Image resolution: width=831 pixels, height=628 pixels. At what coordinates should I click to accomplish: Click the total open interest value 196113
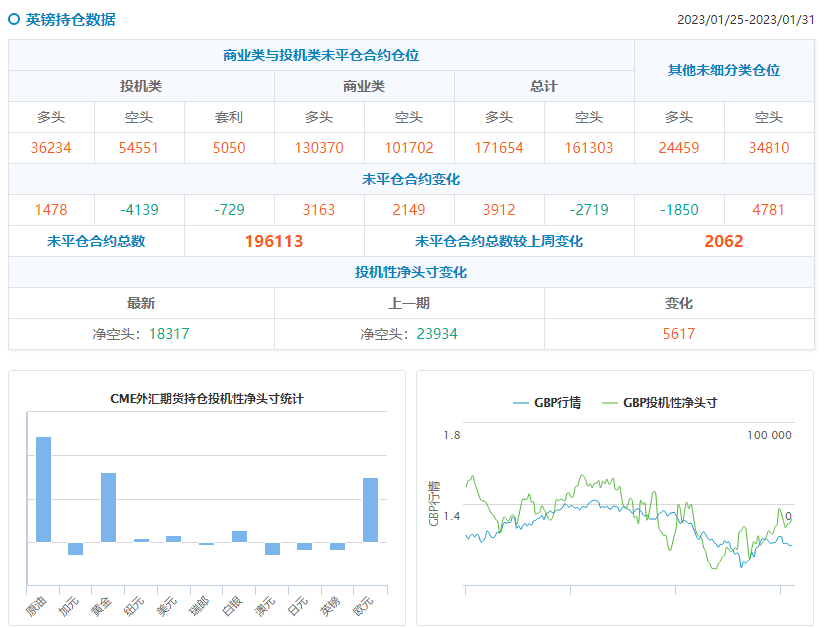coord(274,241)
